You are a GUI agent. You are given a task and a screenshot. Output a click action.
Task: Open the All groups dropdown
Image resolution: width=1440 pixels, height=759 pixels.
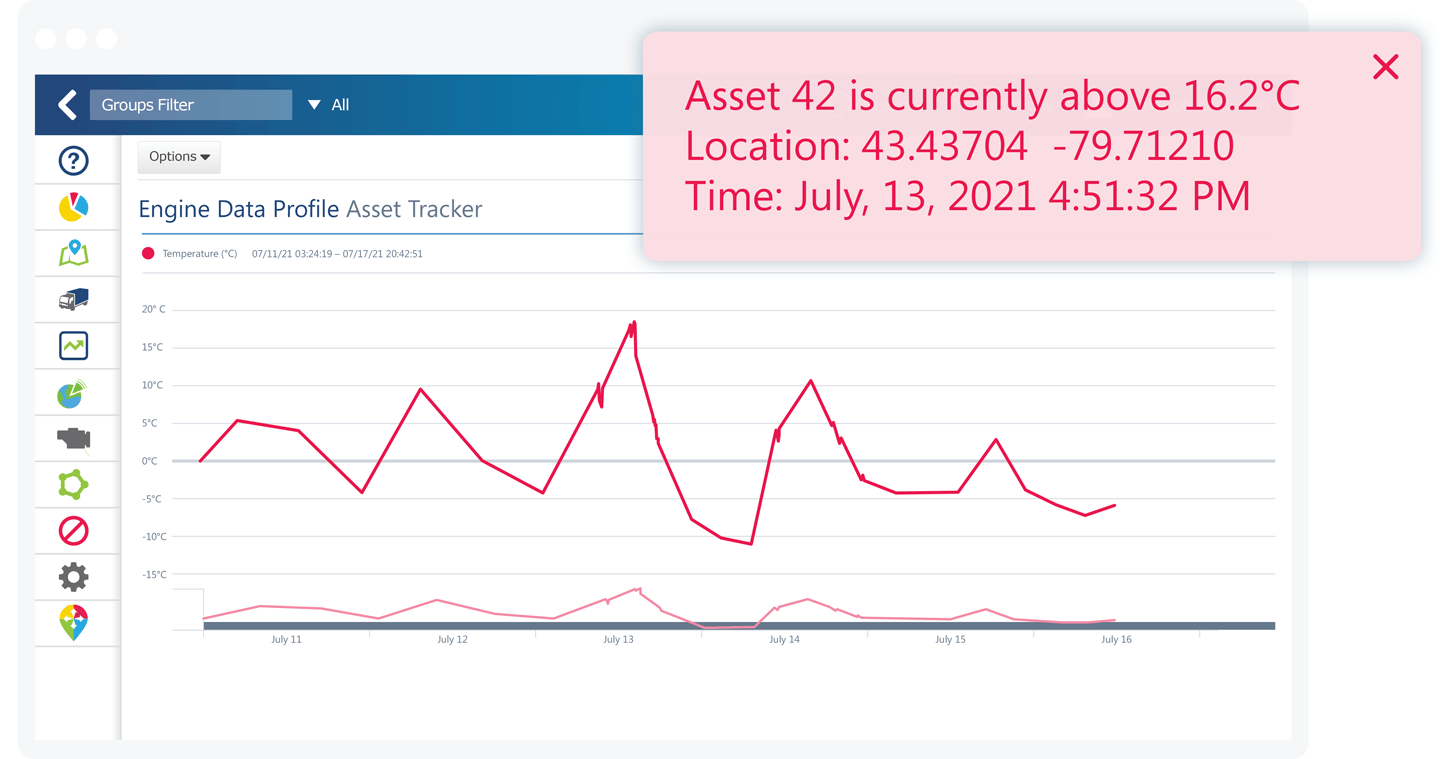329,105
